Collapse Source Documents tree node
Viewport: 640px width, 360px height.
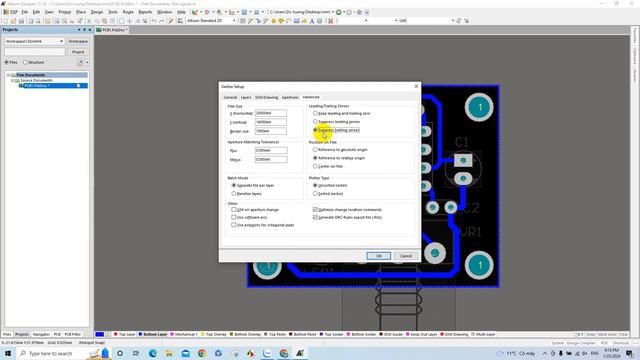(x=13, y=80)
